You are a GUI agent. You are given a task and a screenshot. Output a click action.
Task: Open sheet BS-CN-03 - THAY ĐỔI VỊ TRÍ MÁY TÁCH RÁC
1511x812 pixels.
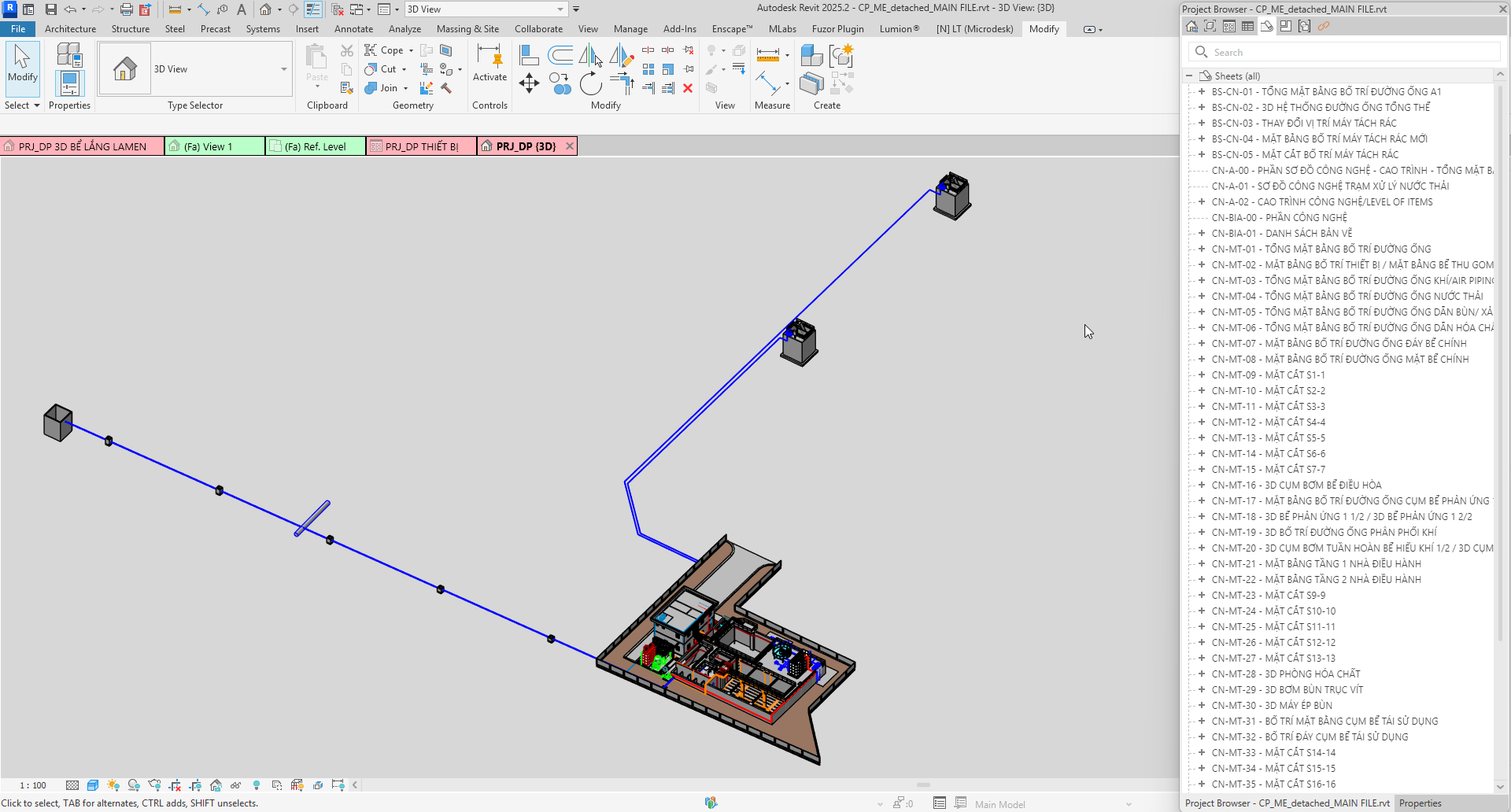tap(1303, 124)
